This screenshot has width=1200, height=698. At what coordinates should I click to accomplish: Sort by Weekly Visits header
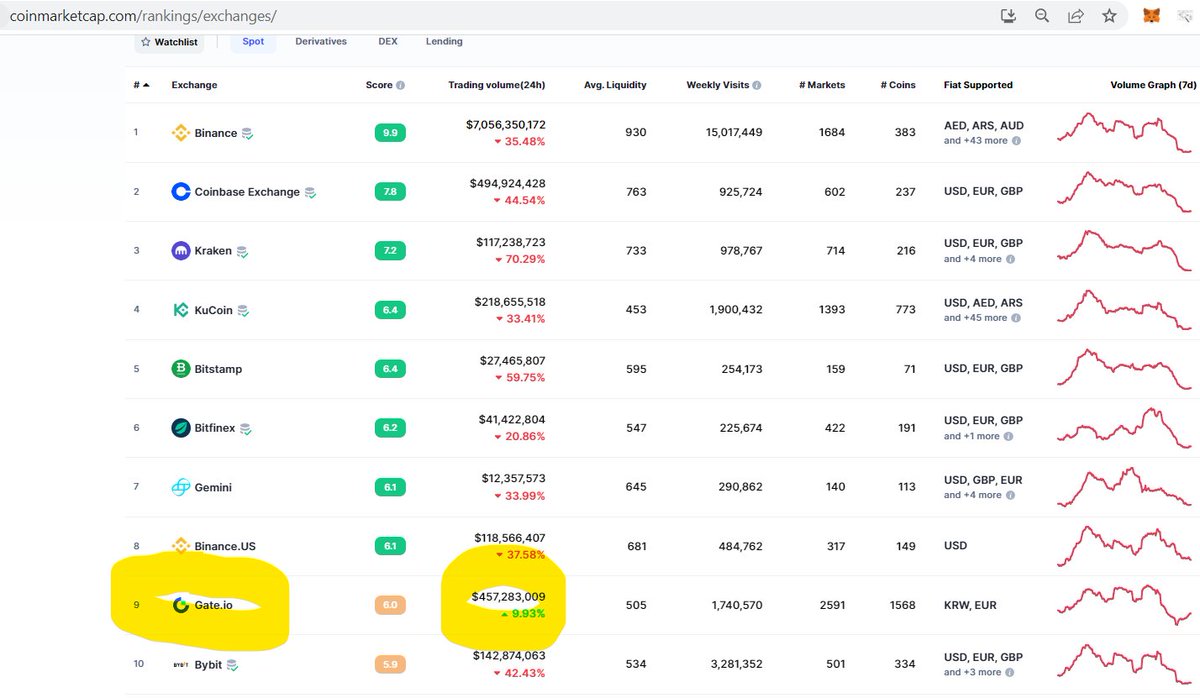pyautogui.click(x=718, y=85)
